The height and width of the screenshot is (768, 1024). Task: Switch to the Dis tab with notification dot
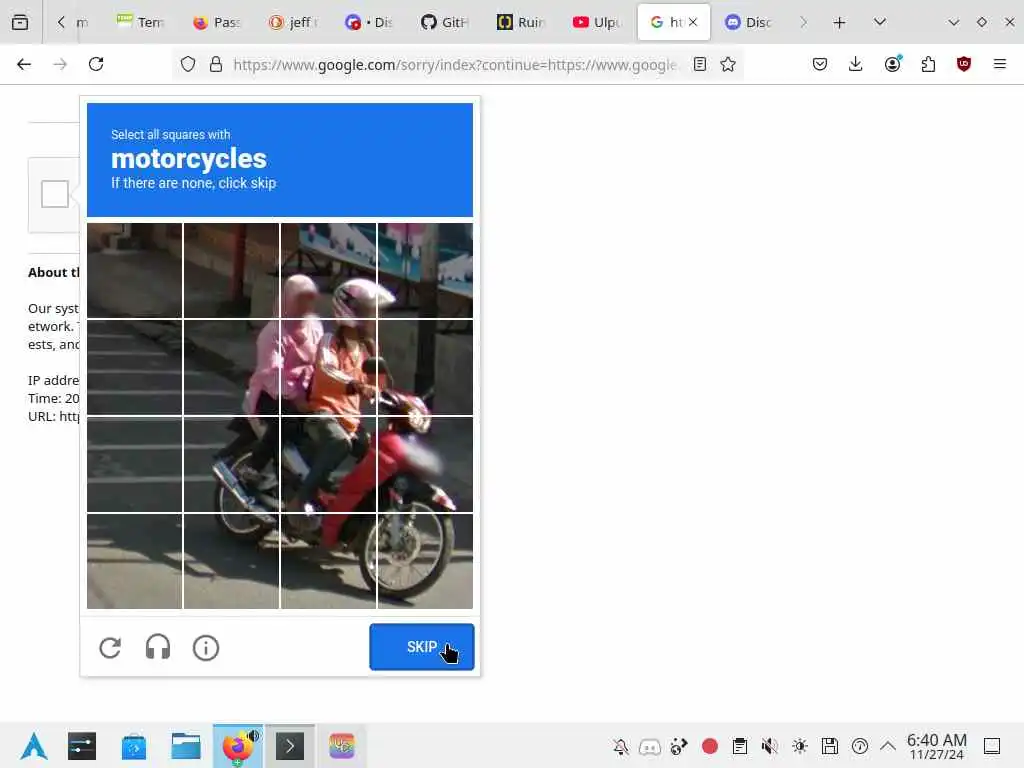[x=370, y=22]
